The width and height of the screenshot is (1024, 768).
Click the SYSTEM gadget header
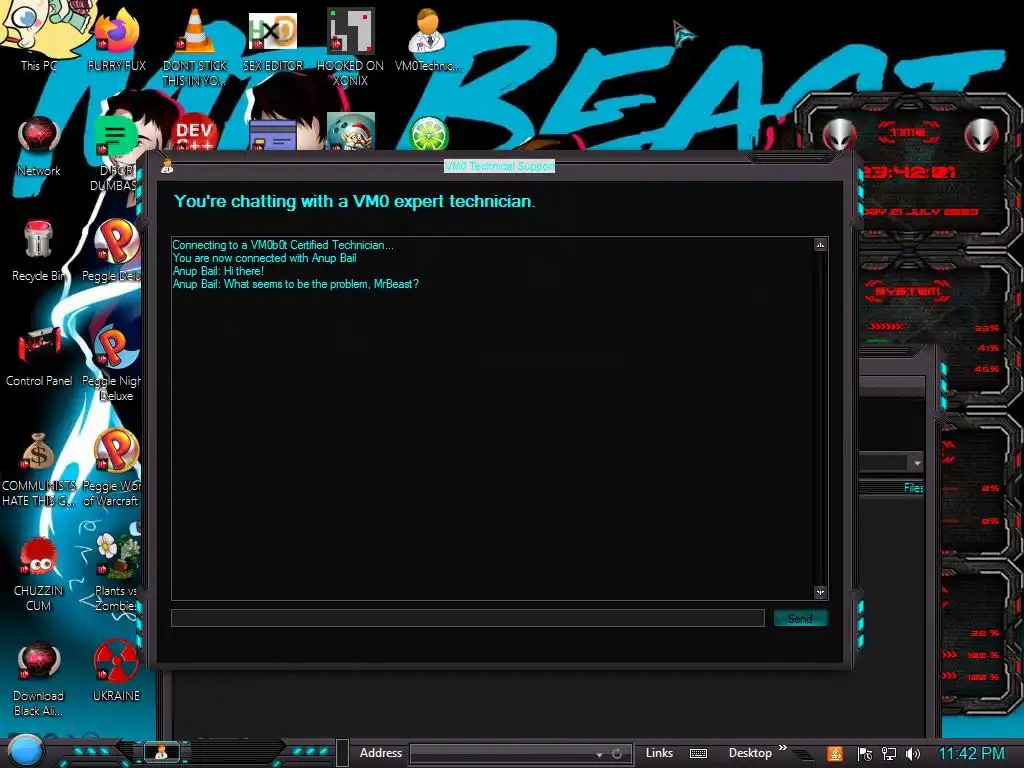908,291
